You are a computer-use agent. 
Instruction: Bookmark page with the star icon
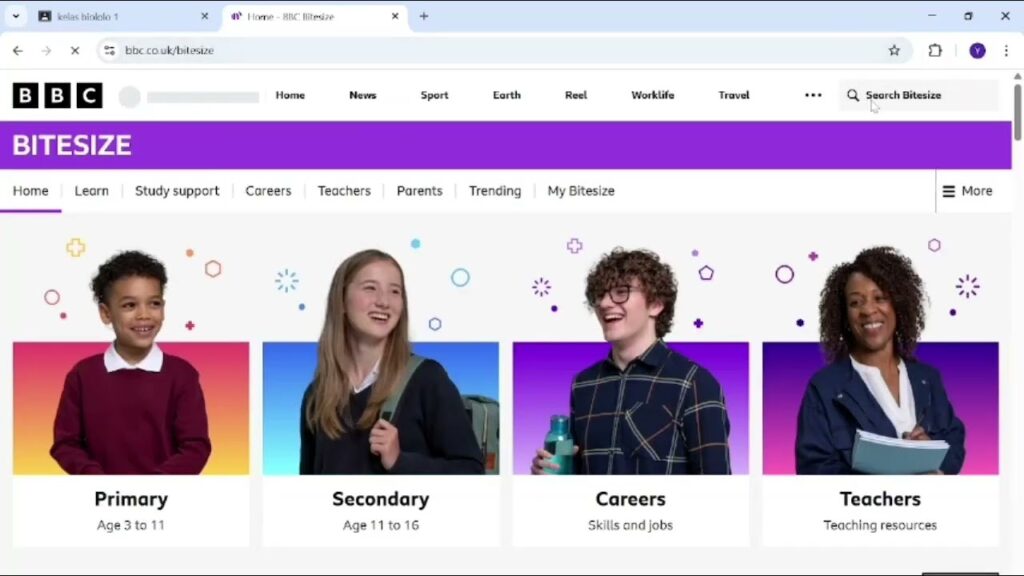(x=894, y=50)
